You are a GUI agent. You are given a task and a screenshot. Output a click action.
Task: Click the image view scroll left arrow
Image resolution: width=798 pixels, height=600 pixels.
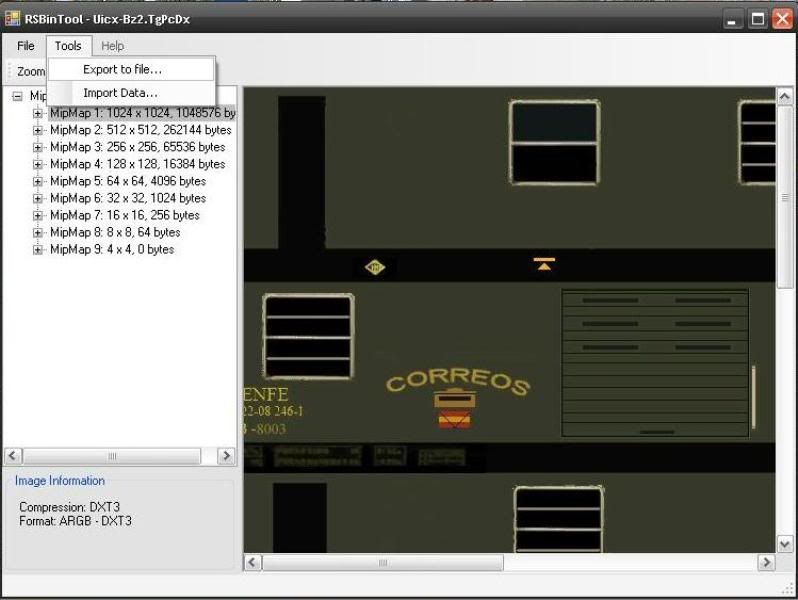pyautogui.click(x=252, y=562)
